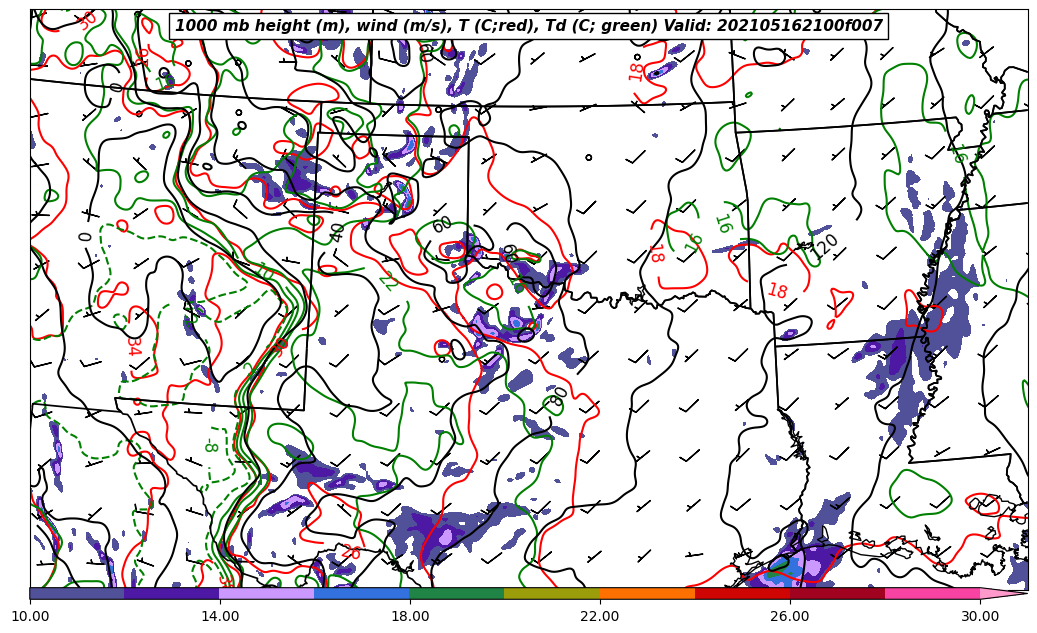The image size is (1037, 633).
Task: Click the red 26 temperature contour label
Action: [x=351, y=551]
